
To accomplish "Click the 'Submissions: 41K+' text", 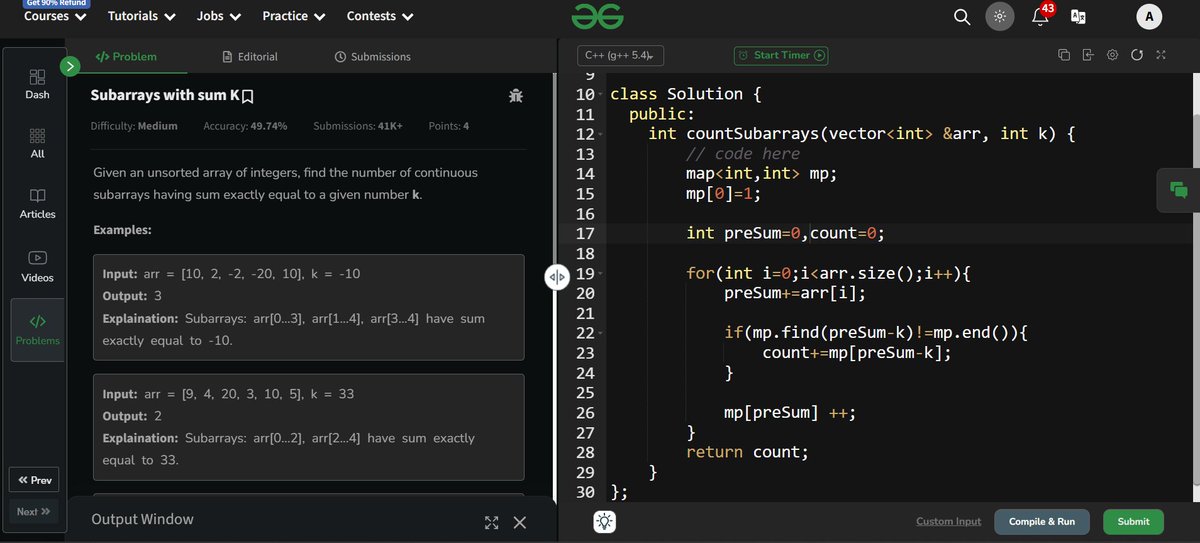I will 358,126.
